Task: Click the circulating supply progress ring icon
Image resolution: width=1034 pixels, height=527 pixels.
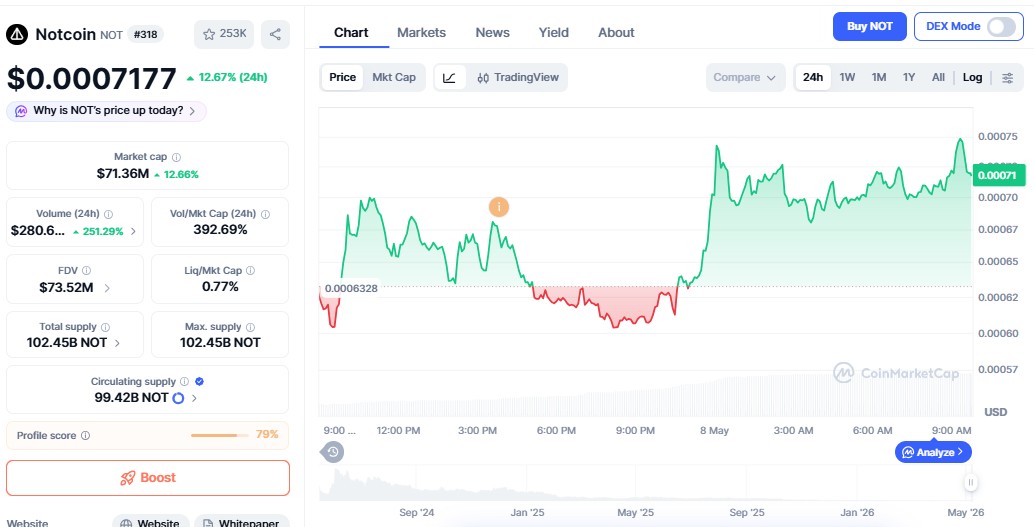Action: point(178,398)
